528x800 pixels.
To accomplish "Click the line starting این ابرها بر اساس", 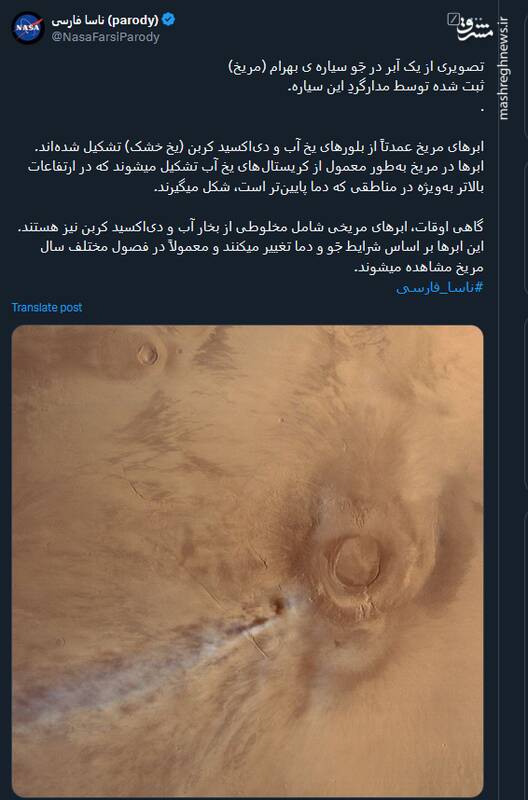I will point(262,247).
